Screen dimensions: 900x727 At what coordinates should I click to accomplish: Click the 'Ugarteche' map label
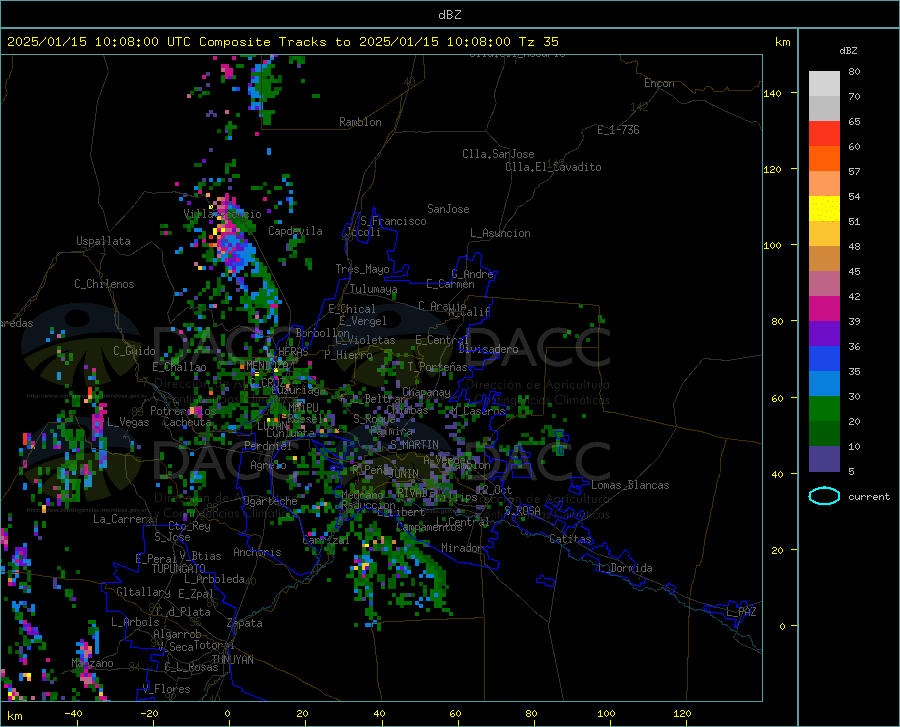270,501
